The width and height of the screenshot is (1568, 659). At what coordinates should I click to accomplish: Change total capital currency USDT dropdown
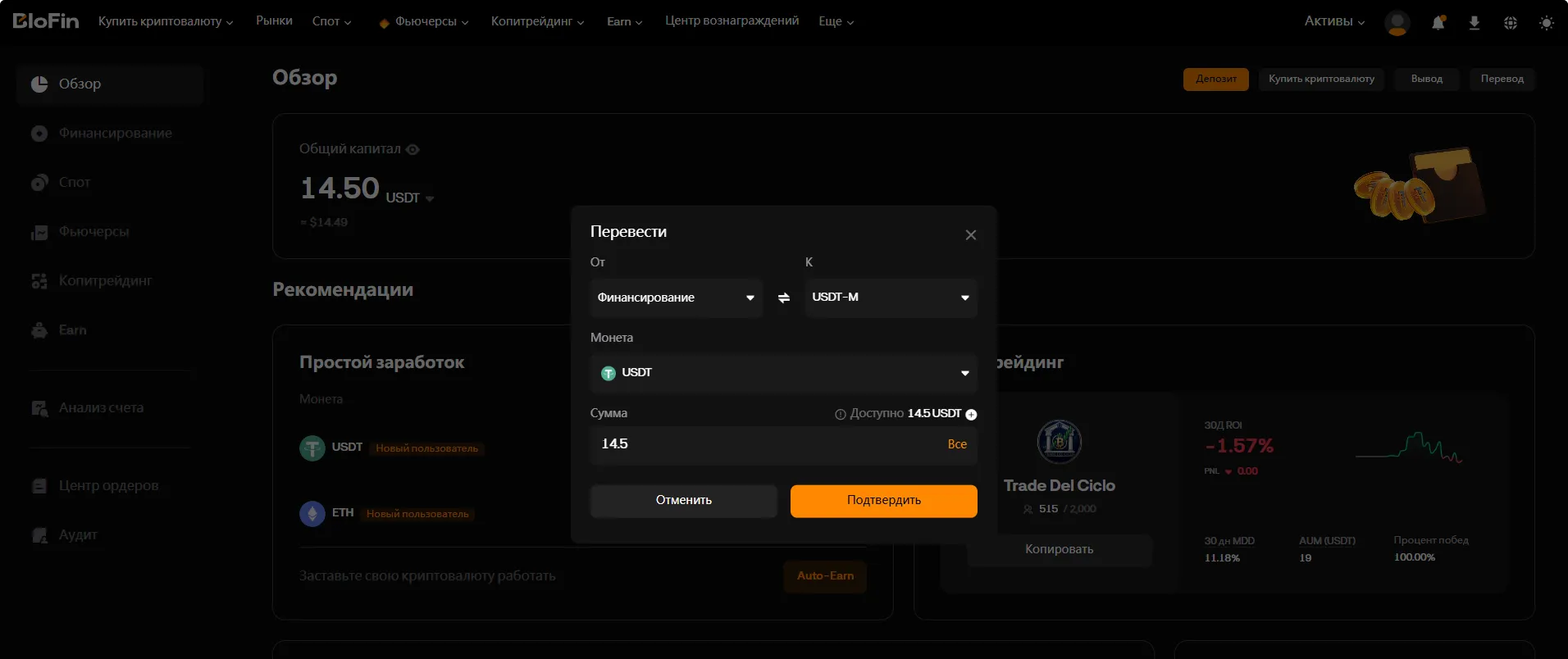(x=410, y=198)
